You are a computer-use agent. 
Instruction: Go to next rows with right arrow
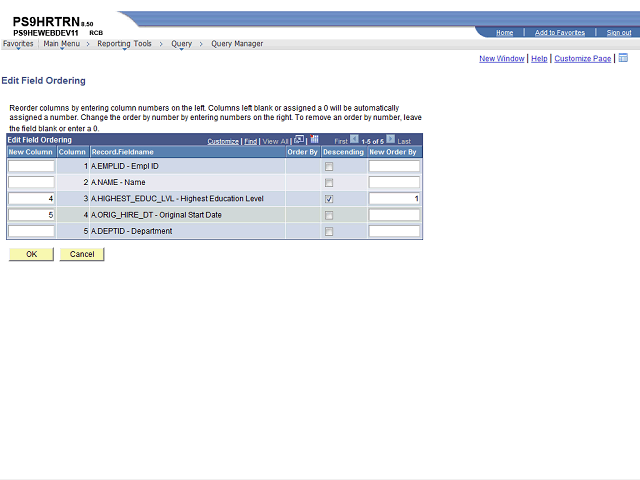(391, 140)
